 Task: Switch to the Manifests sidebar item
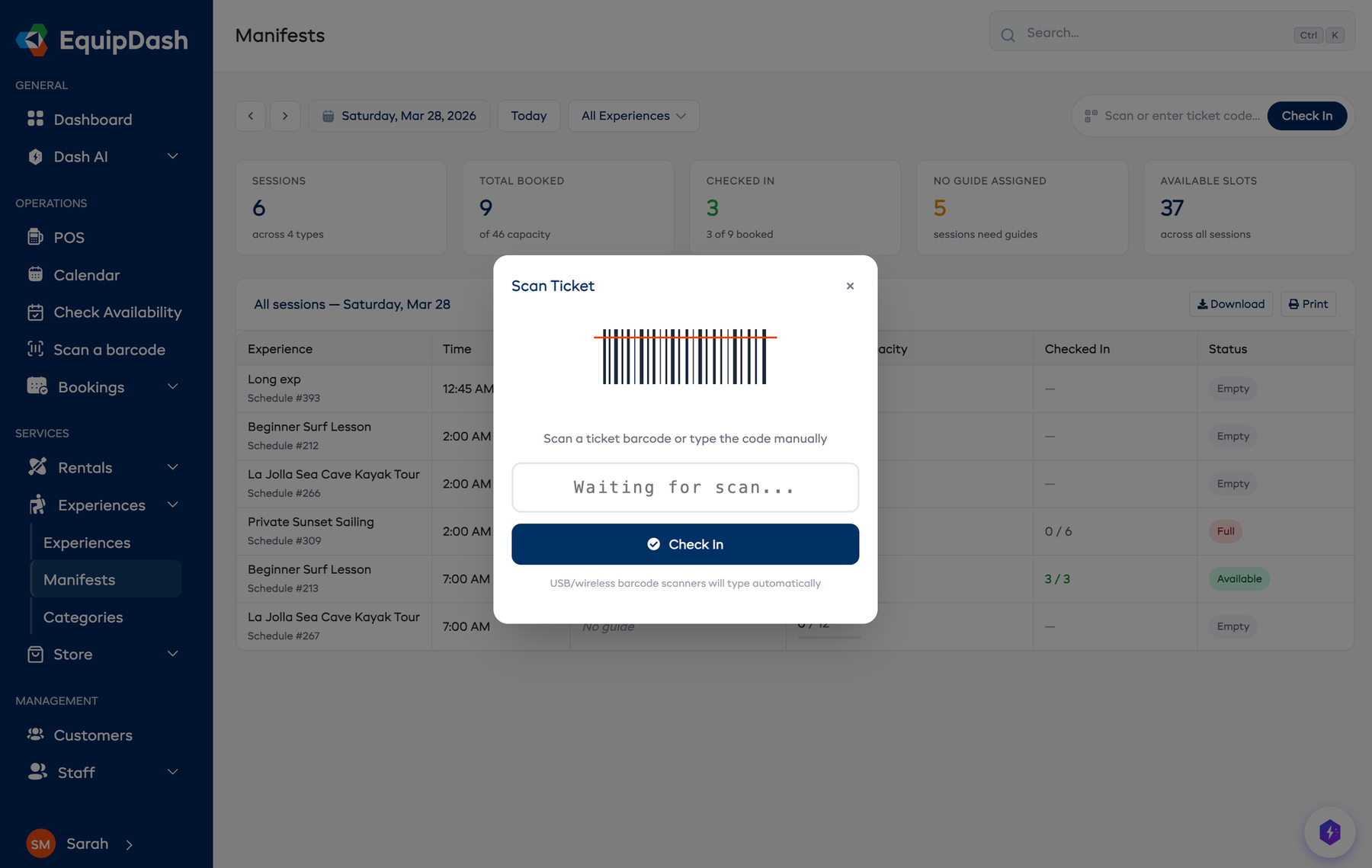(79, 579)
